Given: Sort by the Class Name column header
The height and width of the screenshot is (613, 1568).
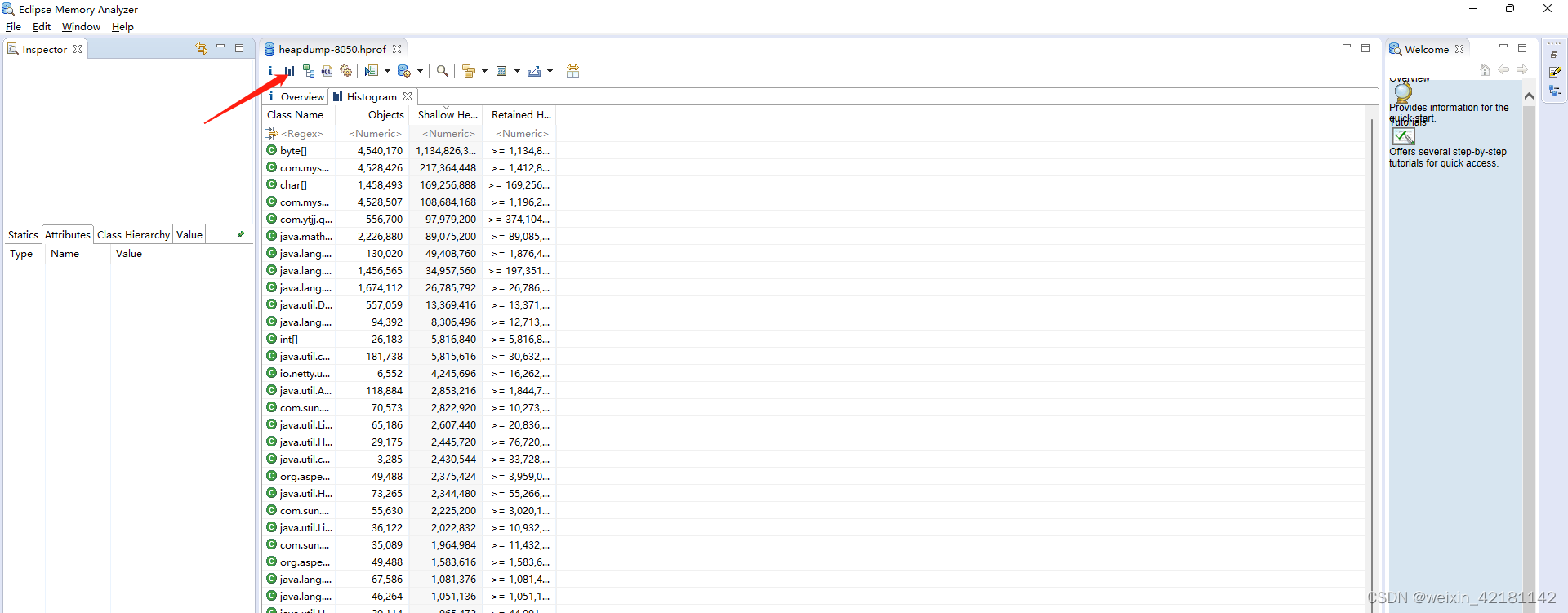Looking at the screenshot, I should [298, 115].
